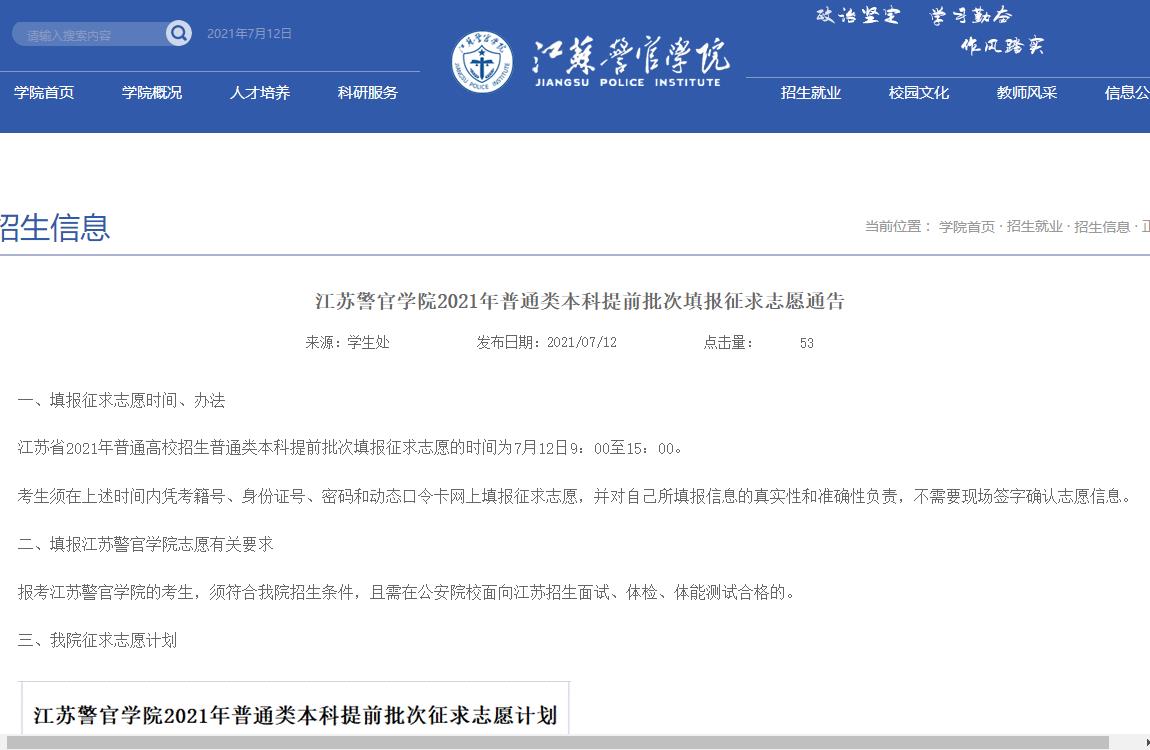Image resolution: width=1150 pixels, height=750 pixels.
Task: Focus the search keyword input field
Action: click(90, 35)
